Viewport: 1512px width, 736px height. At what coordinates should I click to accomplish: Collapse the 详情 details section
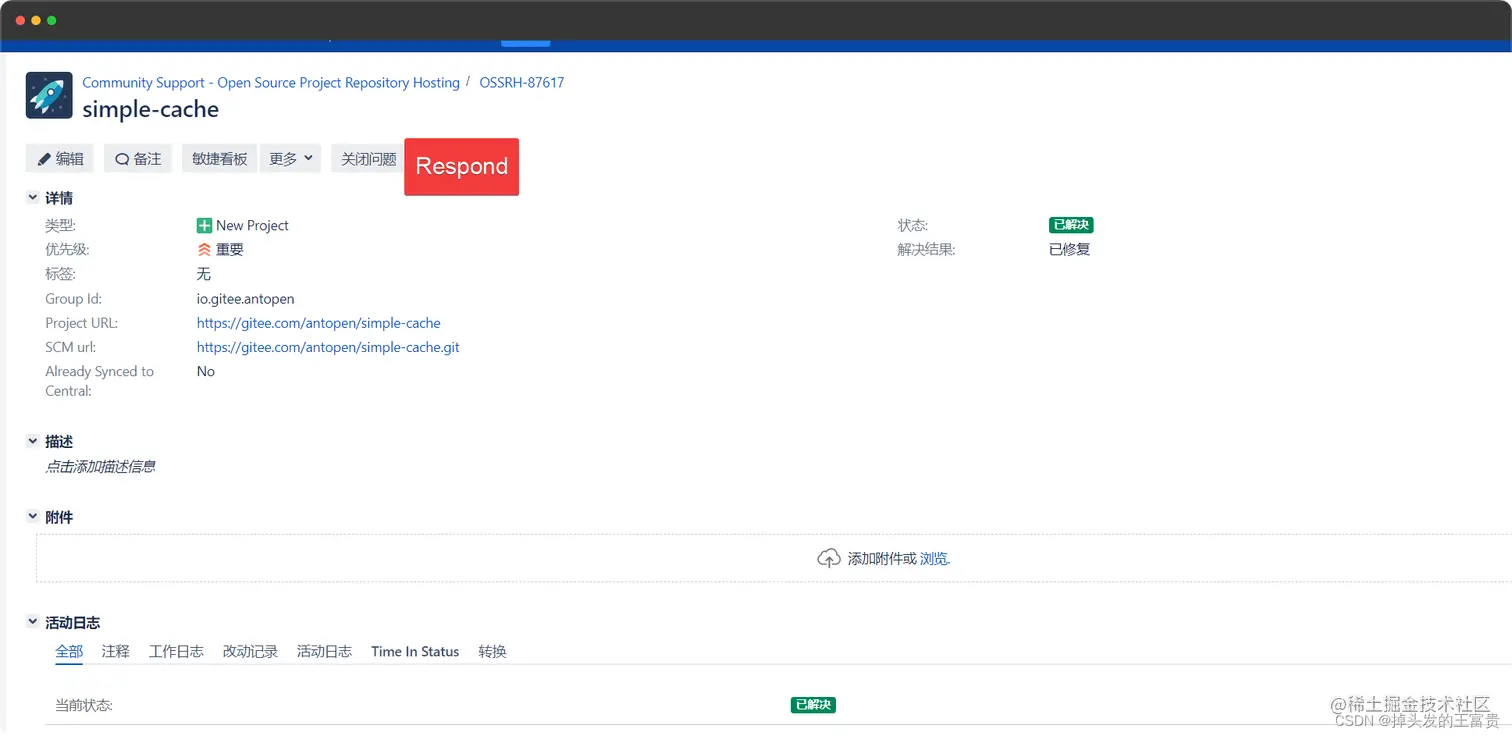tap(33, 198)
